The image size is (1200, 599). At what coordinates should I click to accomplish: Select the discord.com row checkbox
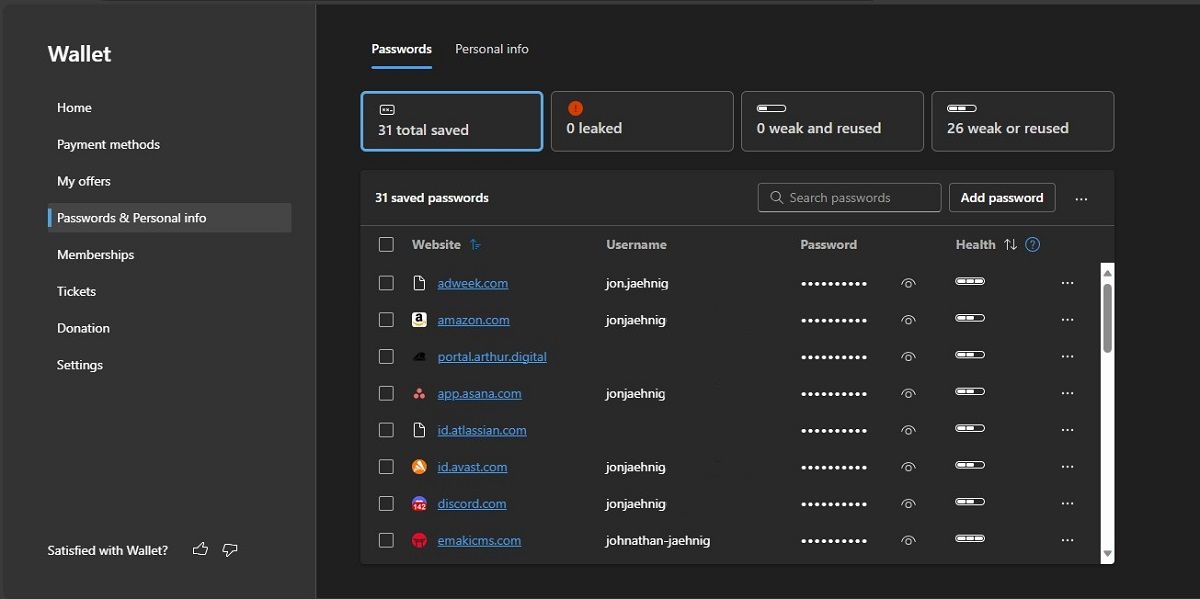coord(386,503)
